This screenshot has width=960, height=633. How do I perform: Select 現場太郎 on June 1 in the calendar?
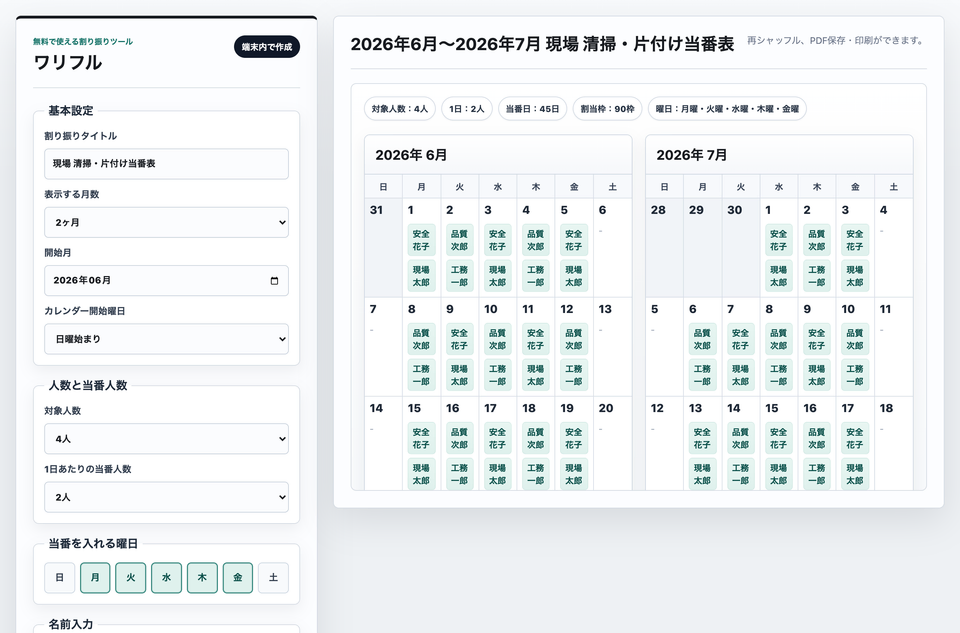click(421, 276)
